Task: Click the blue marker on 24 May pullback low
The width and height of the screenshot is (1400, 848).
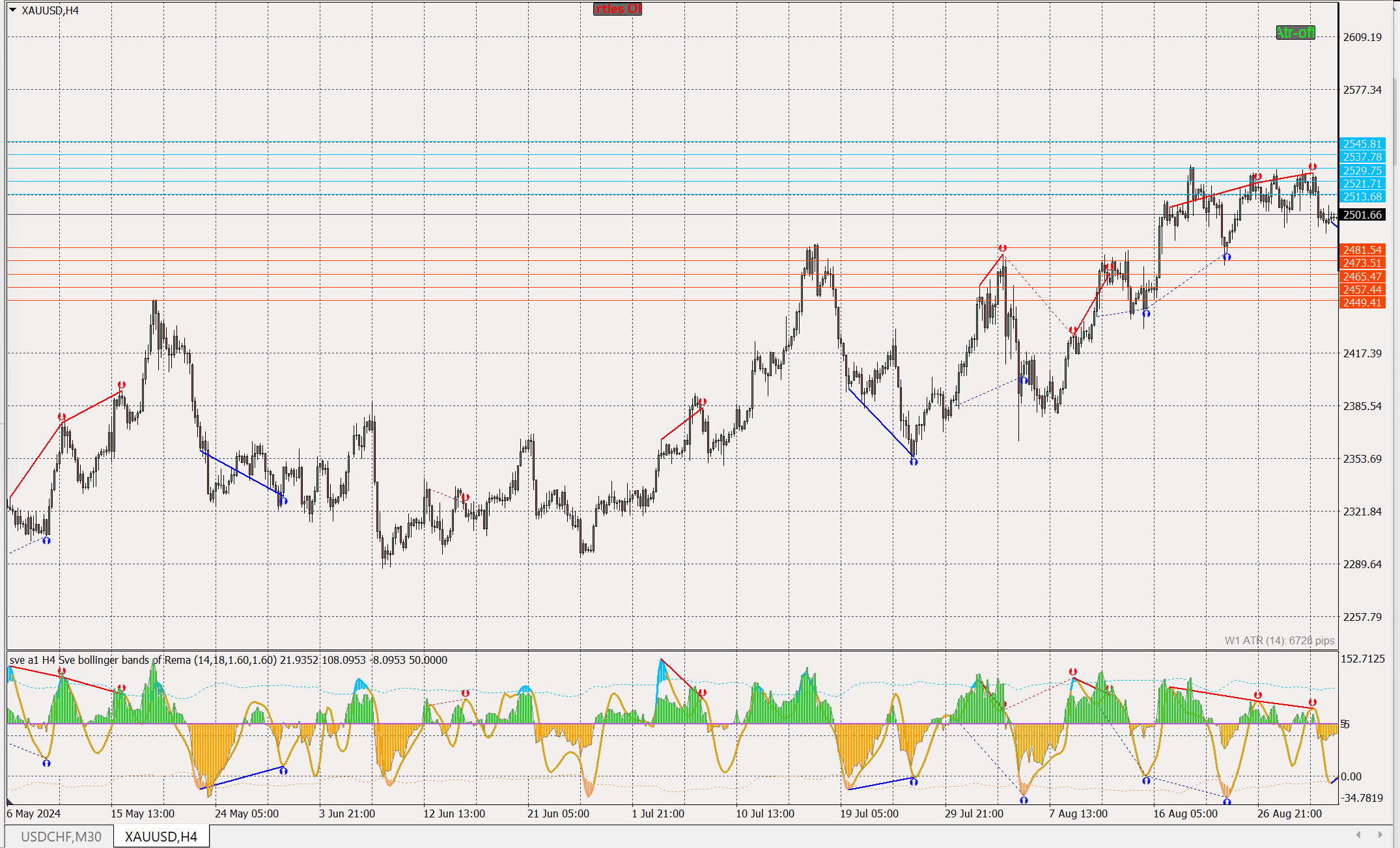Action: (x=283, y=500)
